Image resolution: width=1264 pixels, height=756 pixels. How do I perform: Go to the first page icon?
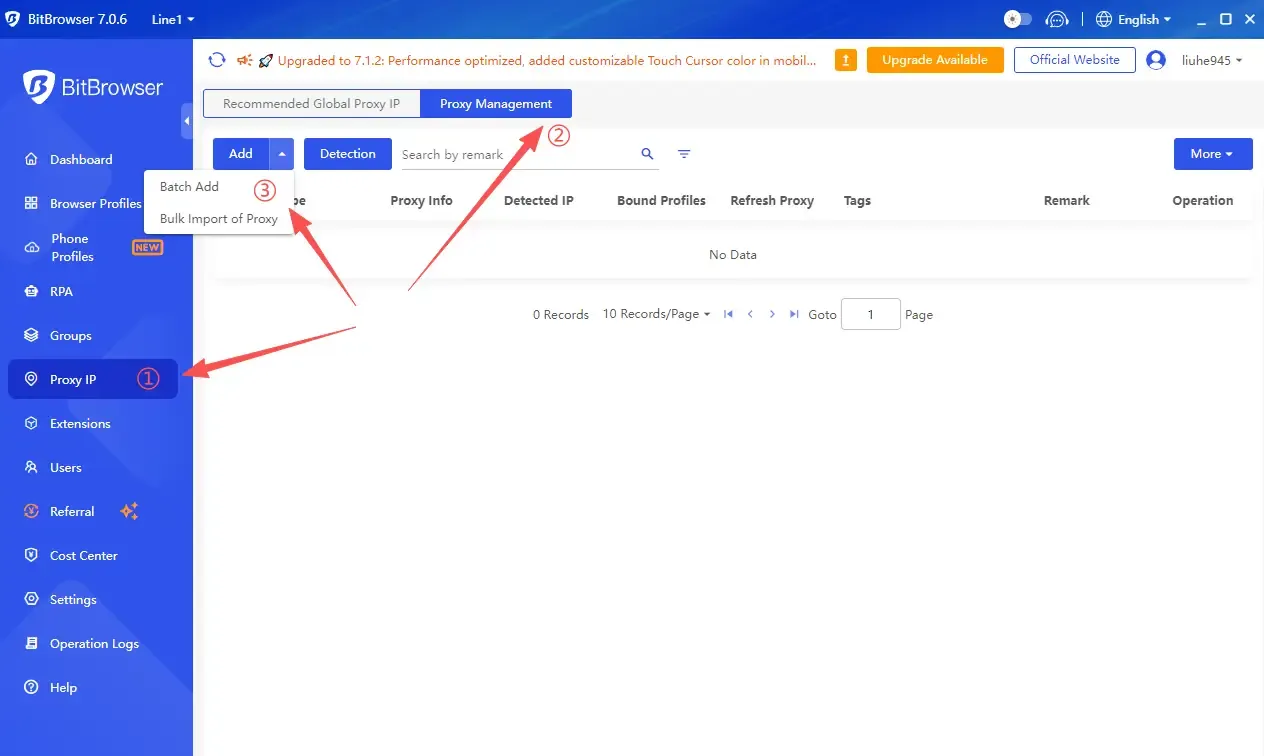coord(728,314)
